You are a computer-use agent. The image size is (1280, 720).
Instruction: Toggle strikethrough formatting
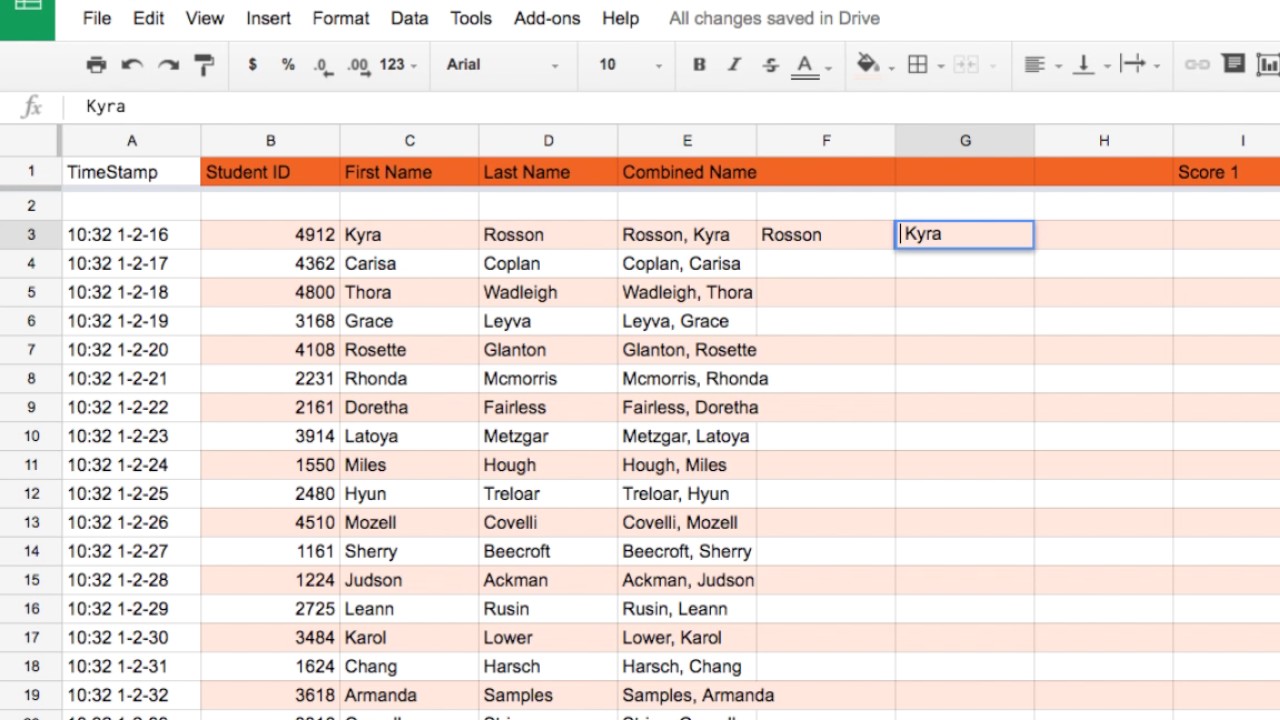point(770,65)
